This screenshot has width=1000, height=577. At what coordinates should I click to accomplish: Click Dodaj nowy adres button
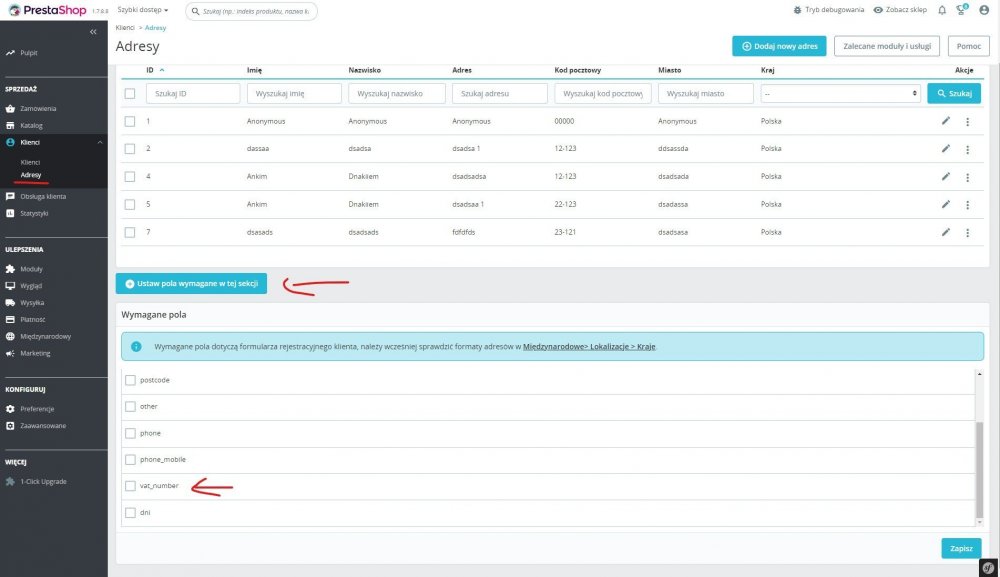[x=779, y=46]
